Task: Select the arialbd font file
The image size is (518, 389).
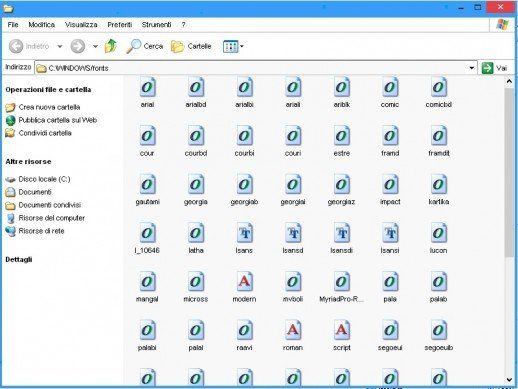Action: pyautogui.click(x=196, y=93)
